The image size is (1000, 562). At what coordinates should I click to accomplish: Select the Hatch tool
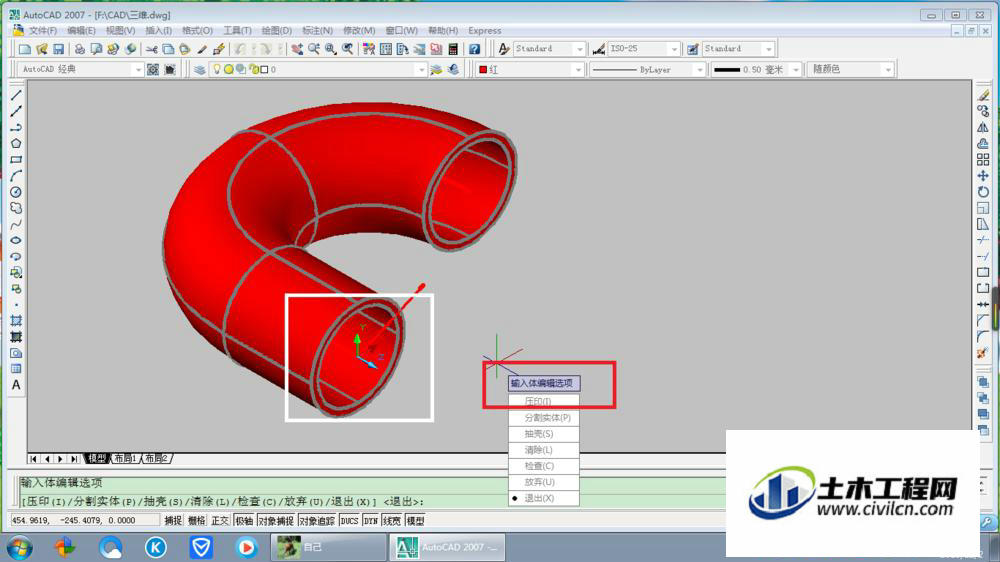pyautogui.click(x=16, y=321)
